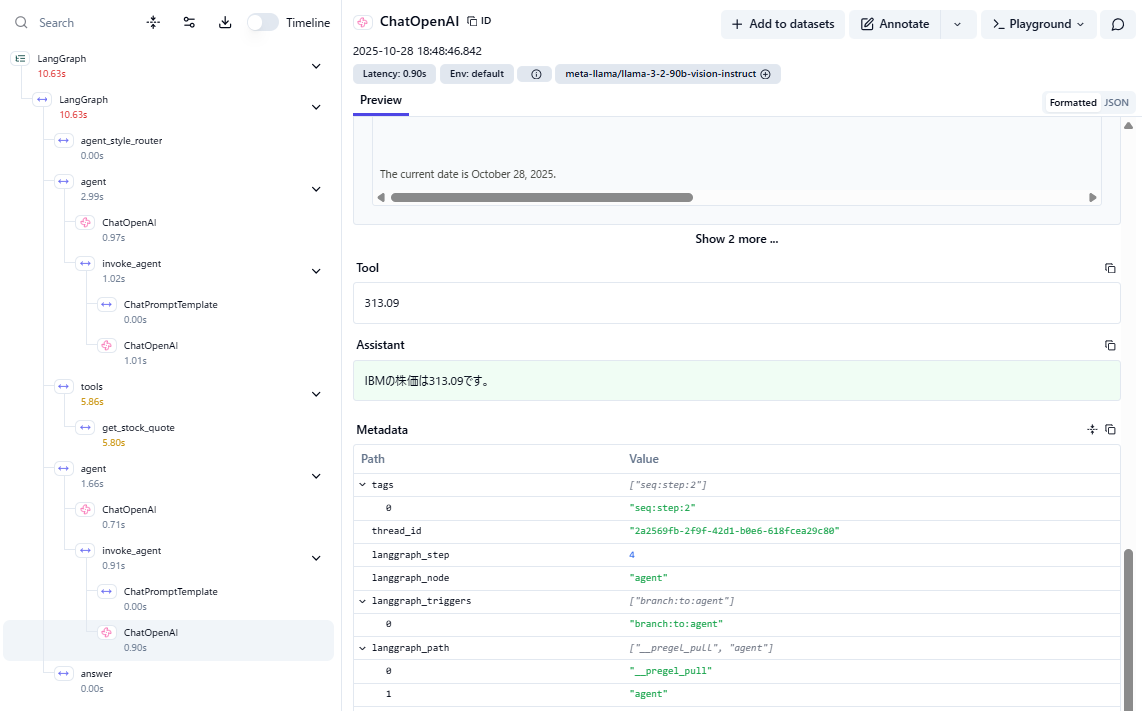1142x711 pixels.
Task: Click the Add to datasets button
Action: [783, 24]
